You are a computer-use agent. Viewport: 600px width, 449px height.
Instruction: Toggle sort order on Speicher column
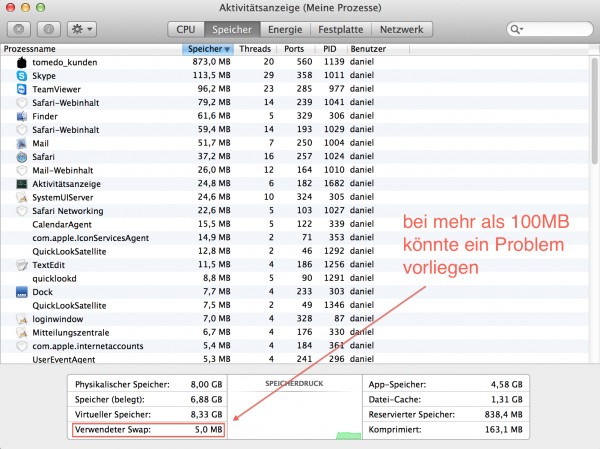tap(208, 49)
